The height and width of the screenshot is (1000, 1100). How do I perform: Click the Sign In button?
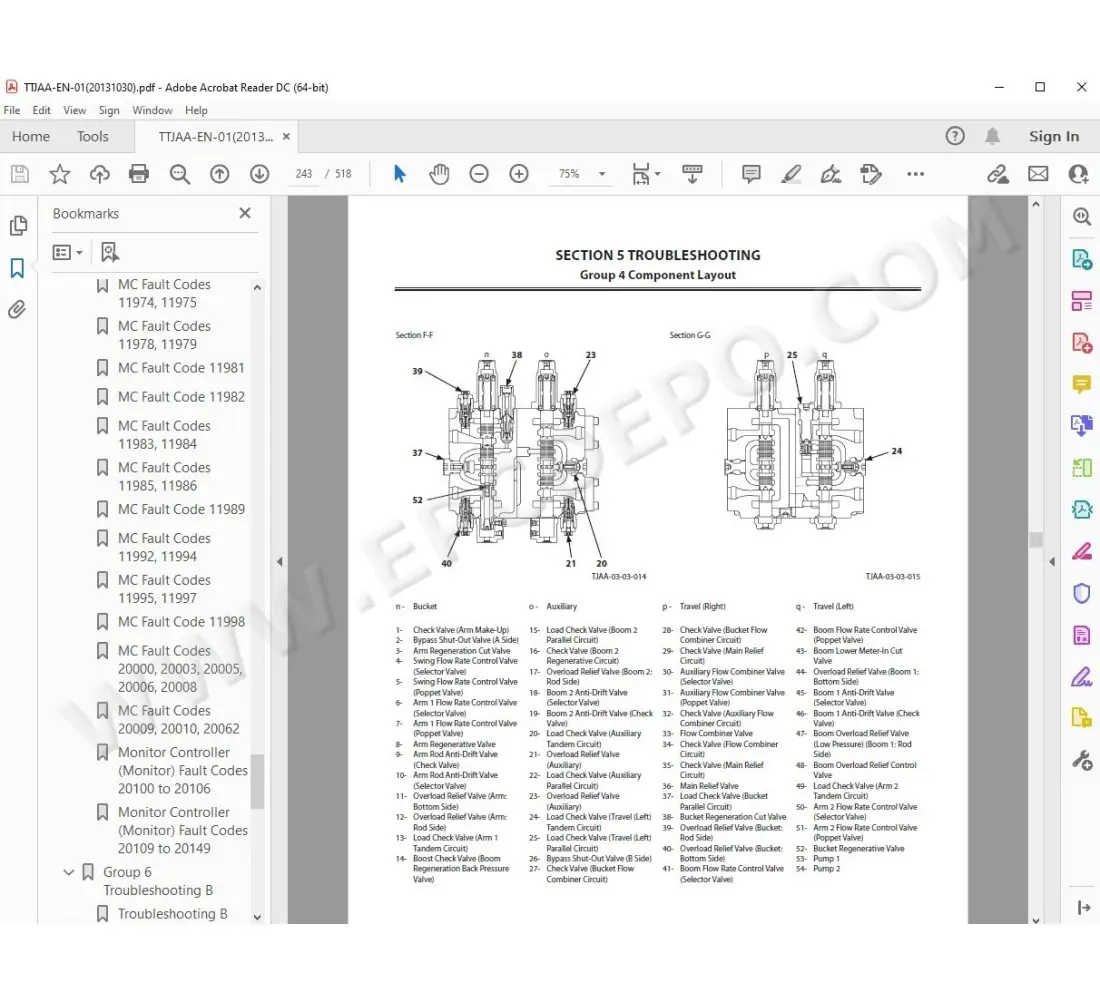tap(1053, 137)
